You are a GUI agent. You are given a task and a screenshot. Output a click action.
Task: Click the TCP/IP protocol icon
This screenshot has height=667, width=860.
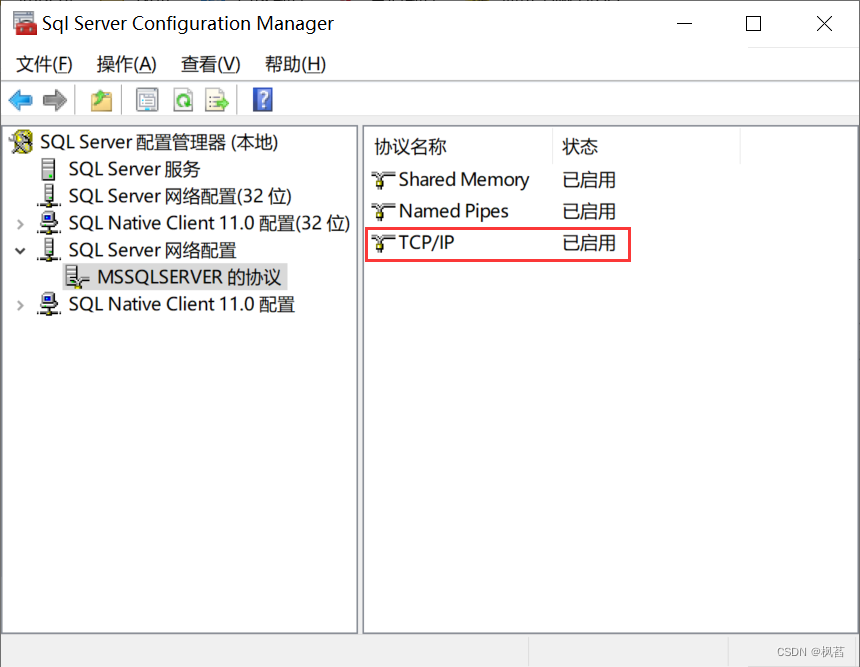click(383, 242)
